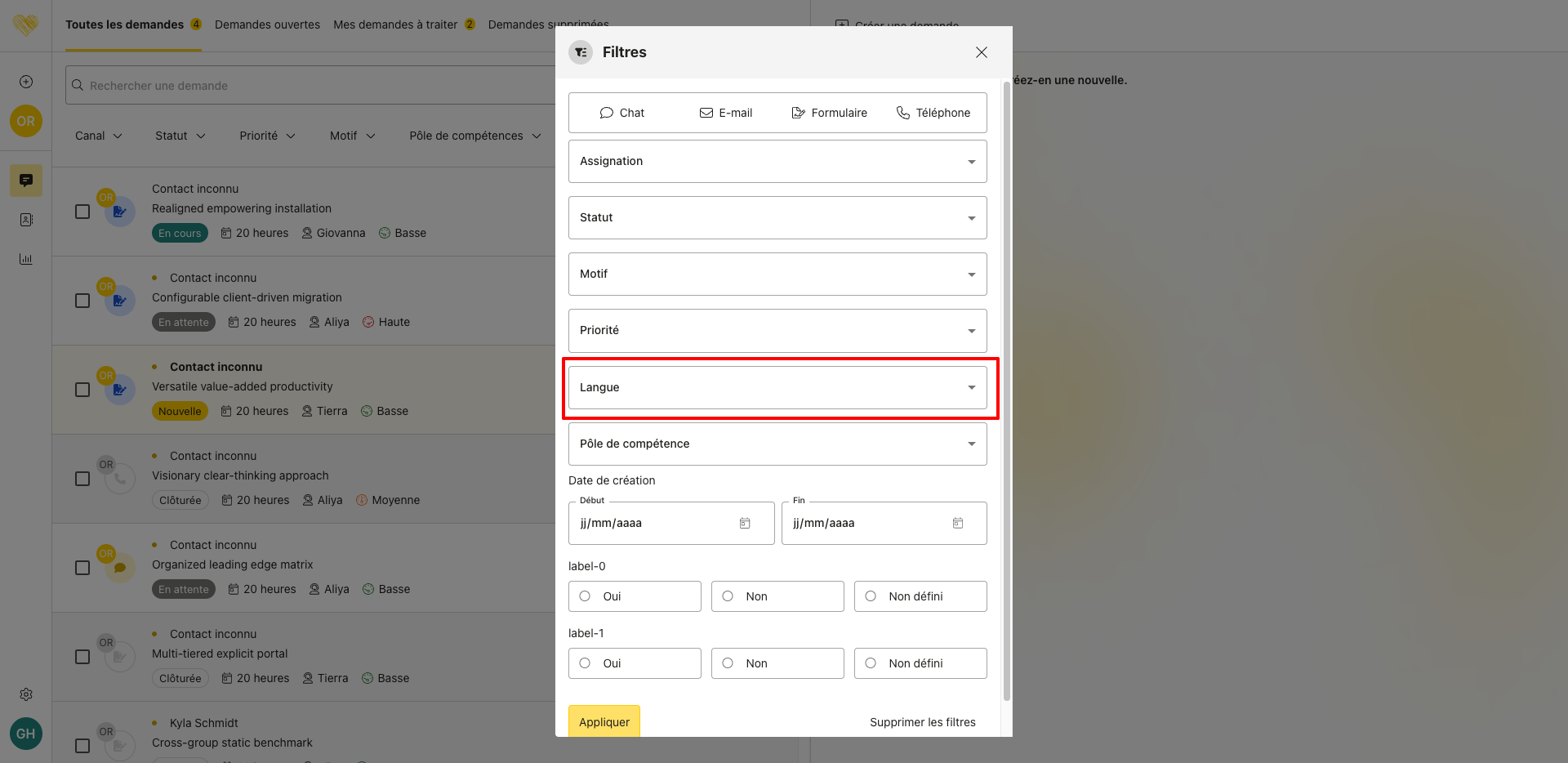The width and height of the screenshot is (1568, 763).
Task: Select Oui radio for label-0
Action: [x=586, y=596]
